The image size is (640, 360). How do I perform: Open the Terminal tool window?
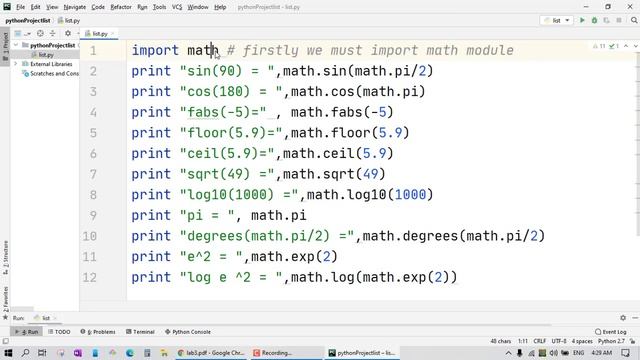(x=140, y=332)
